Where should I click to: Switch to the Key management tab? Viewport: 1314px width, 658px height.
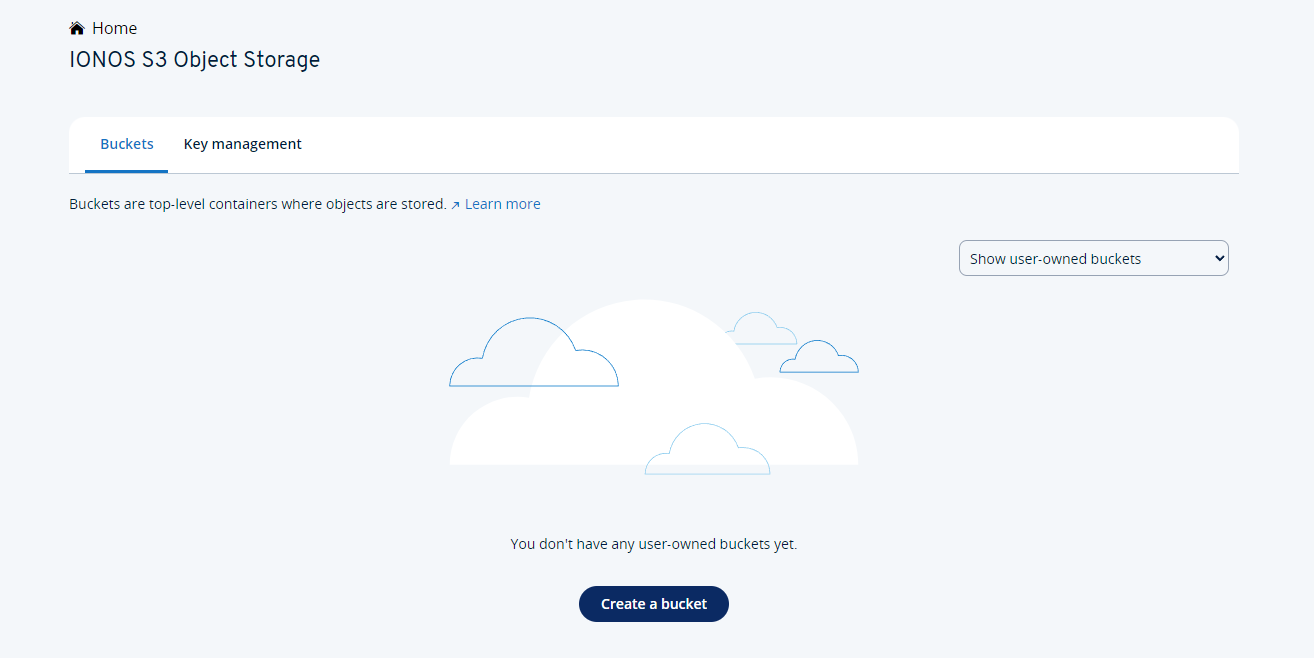(x=242, y=143)
